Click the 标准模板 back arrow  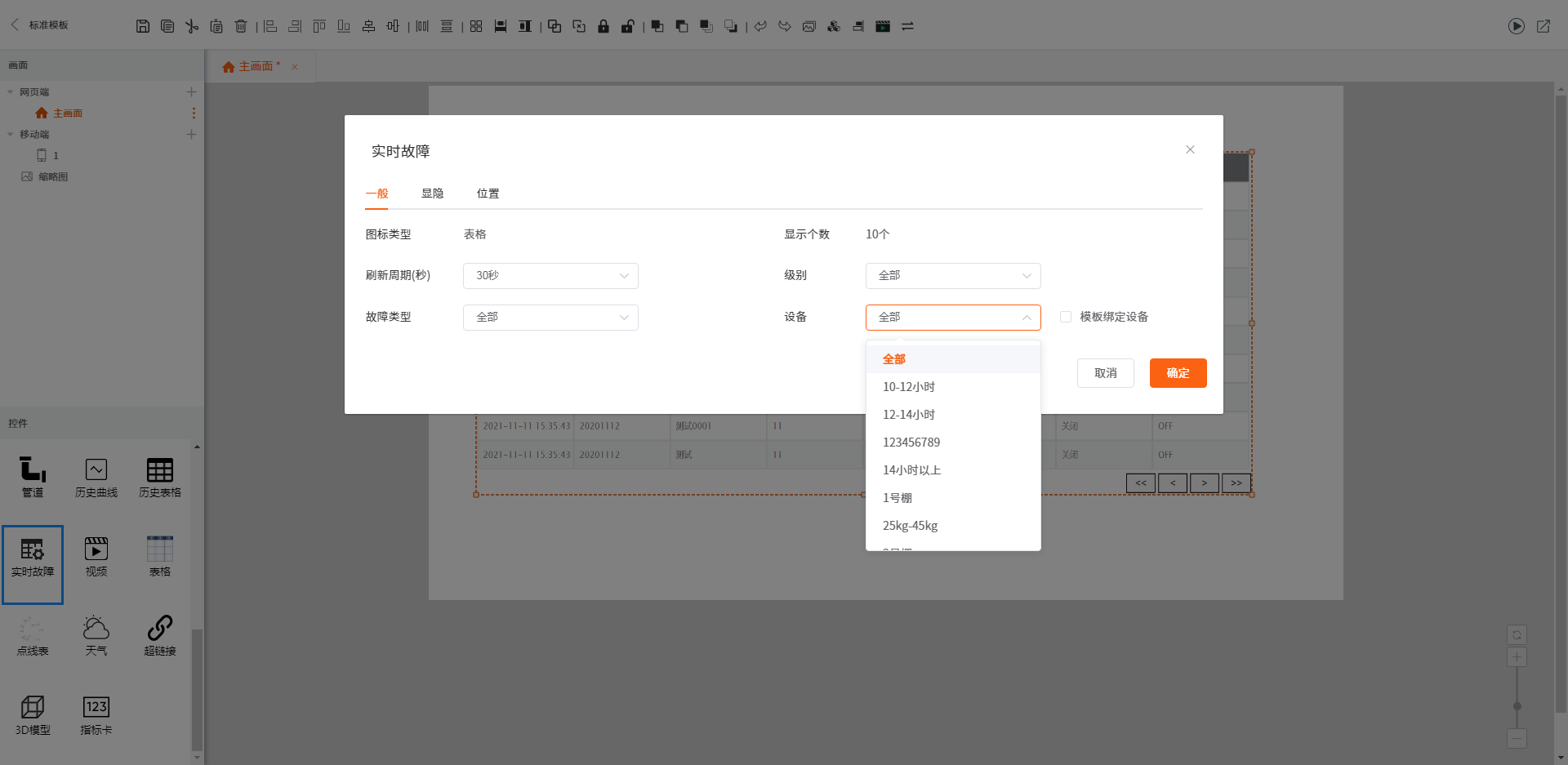click(x=15, y=24)
